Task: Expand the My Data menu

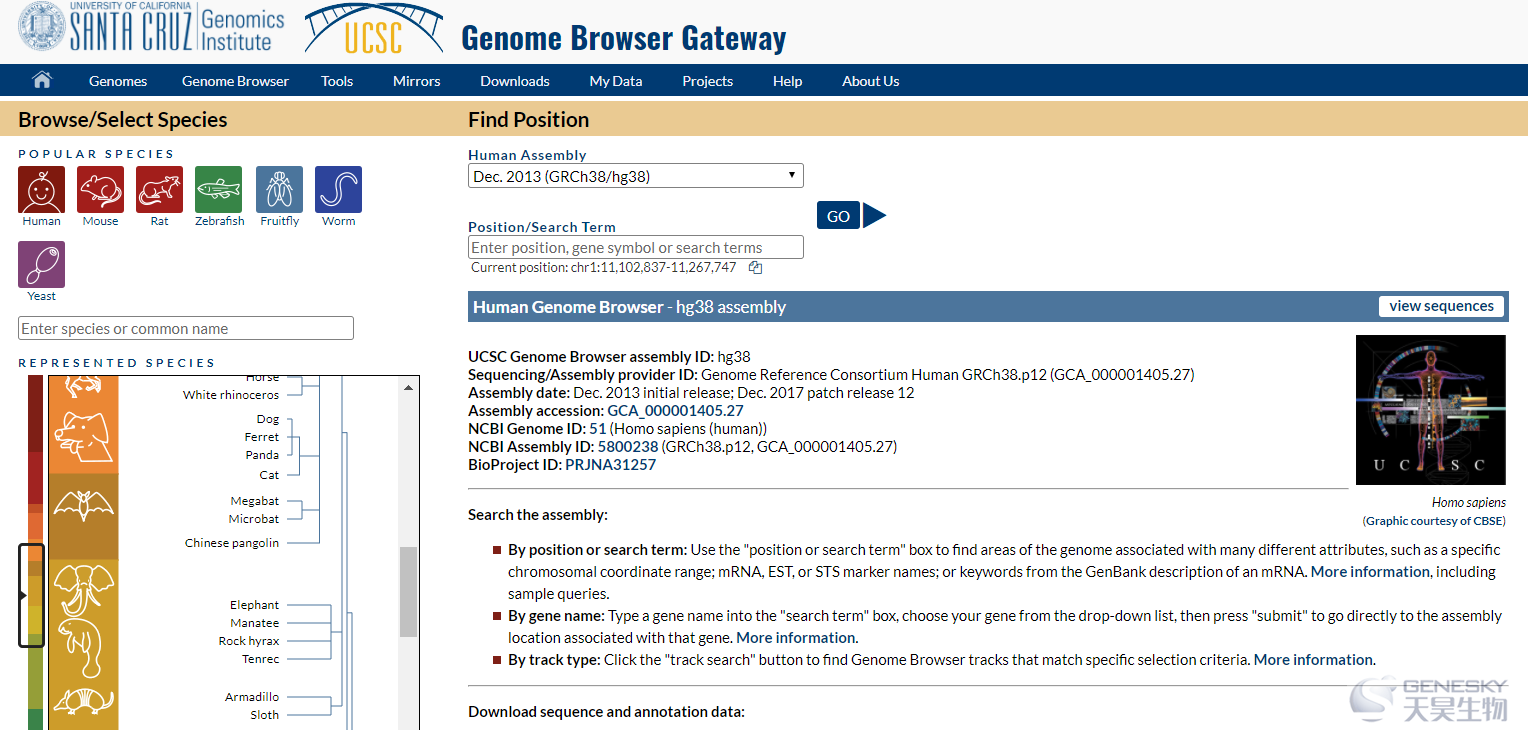Action: pos(616,81)
